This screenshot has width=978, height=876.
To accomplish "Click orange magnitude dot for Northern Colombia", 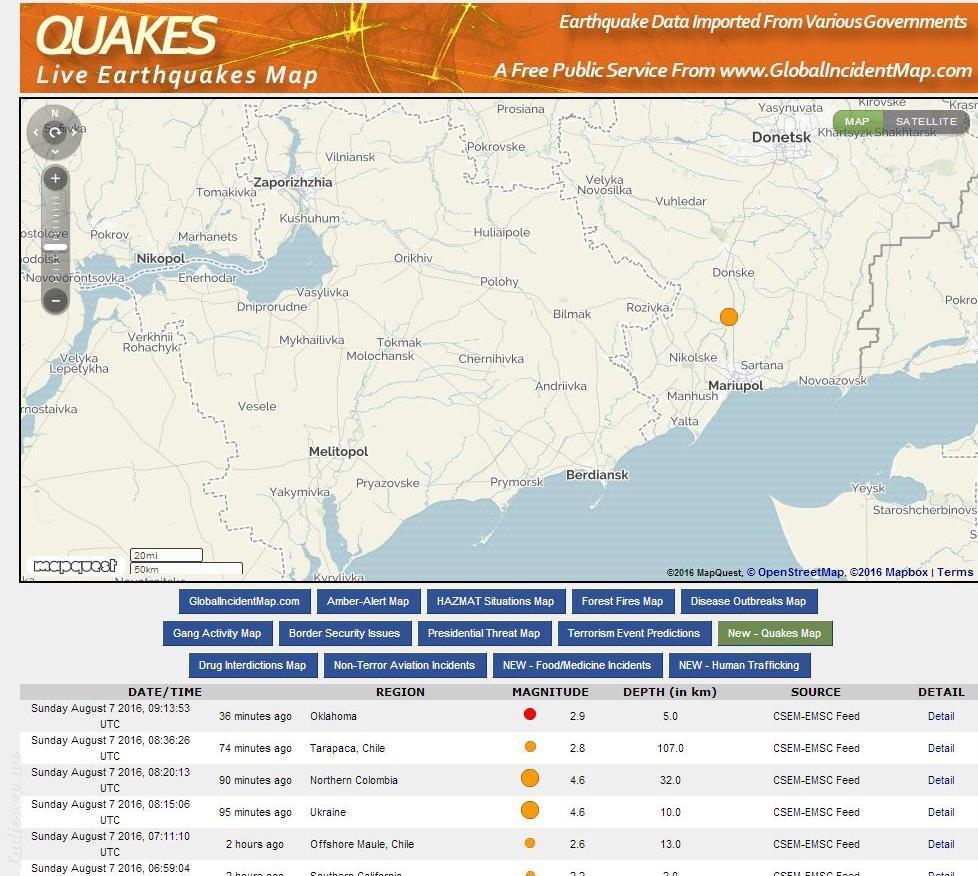I will pos(530,779).
